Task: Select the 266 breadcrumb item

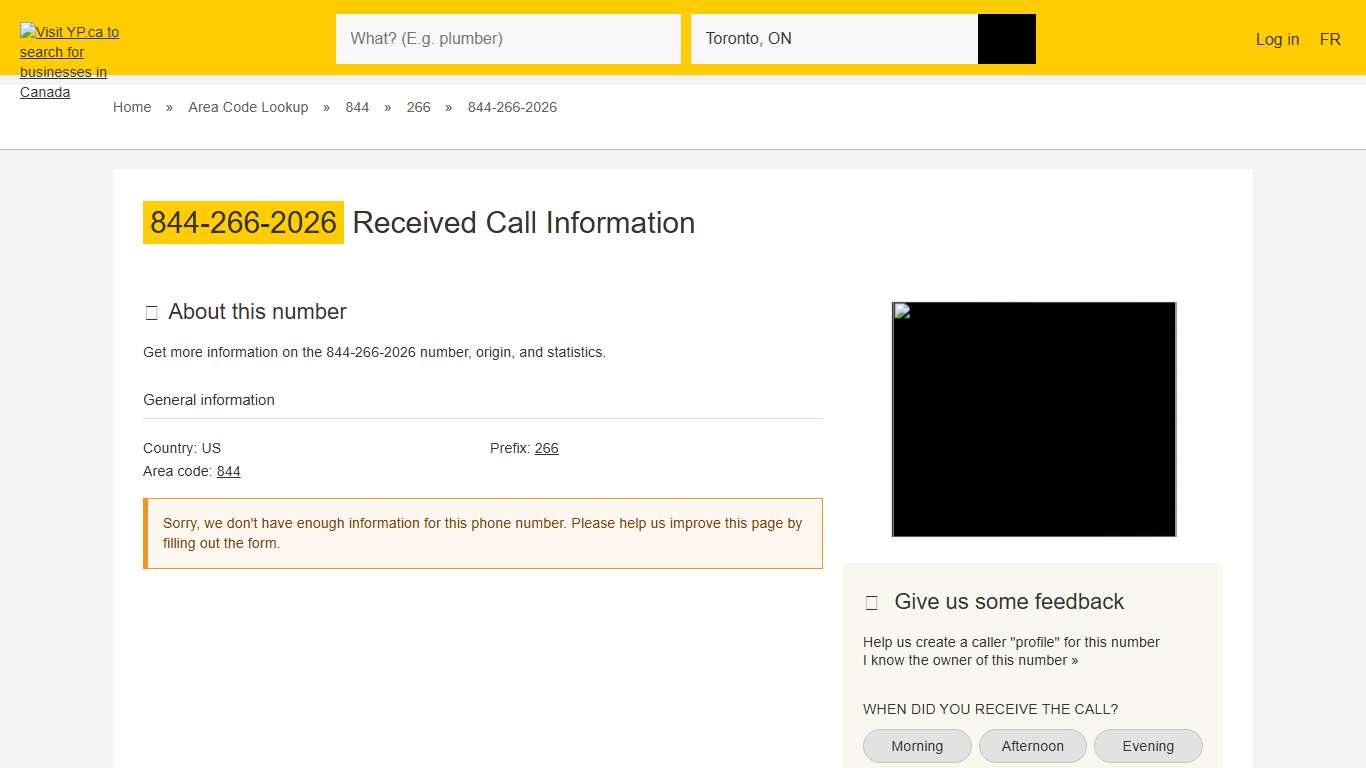Action: [x=418, y=107]
